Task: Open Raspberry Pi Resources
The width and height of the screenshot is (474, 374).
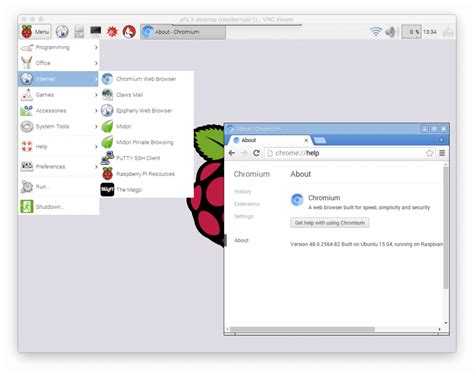Action: pyautogui.click(x=147, y=174)
